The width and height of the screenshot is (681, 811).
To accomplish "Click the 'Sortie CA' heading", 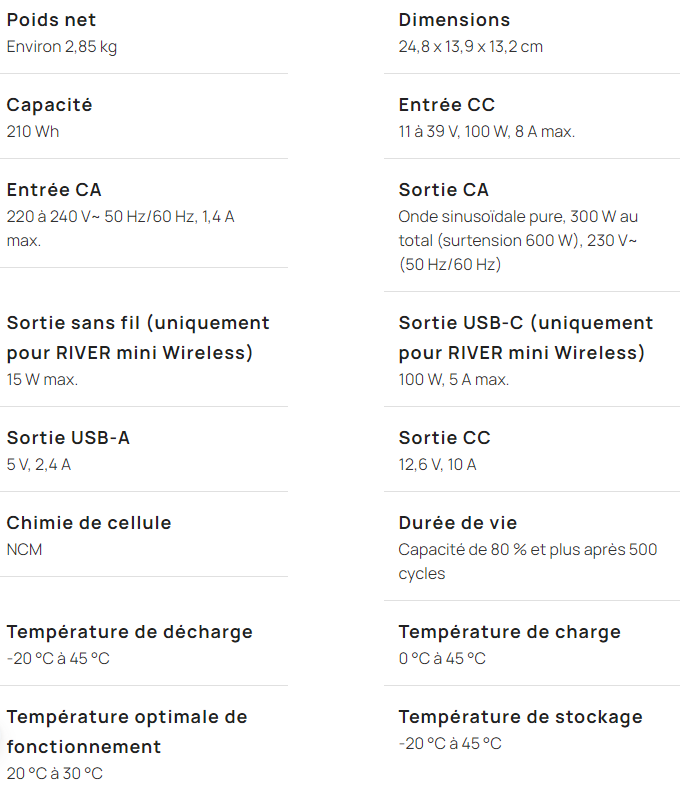I will pos(443,190).
